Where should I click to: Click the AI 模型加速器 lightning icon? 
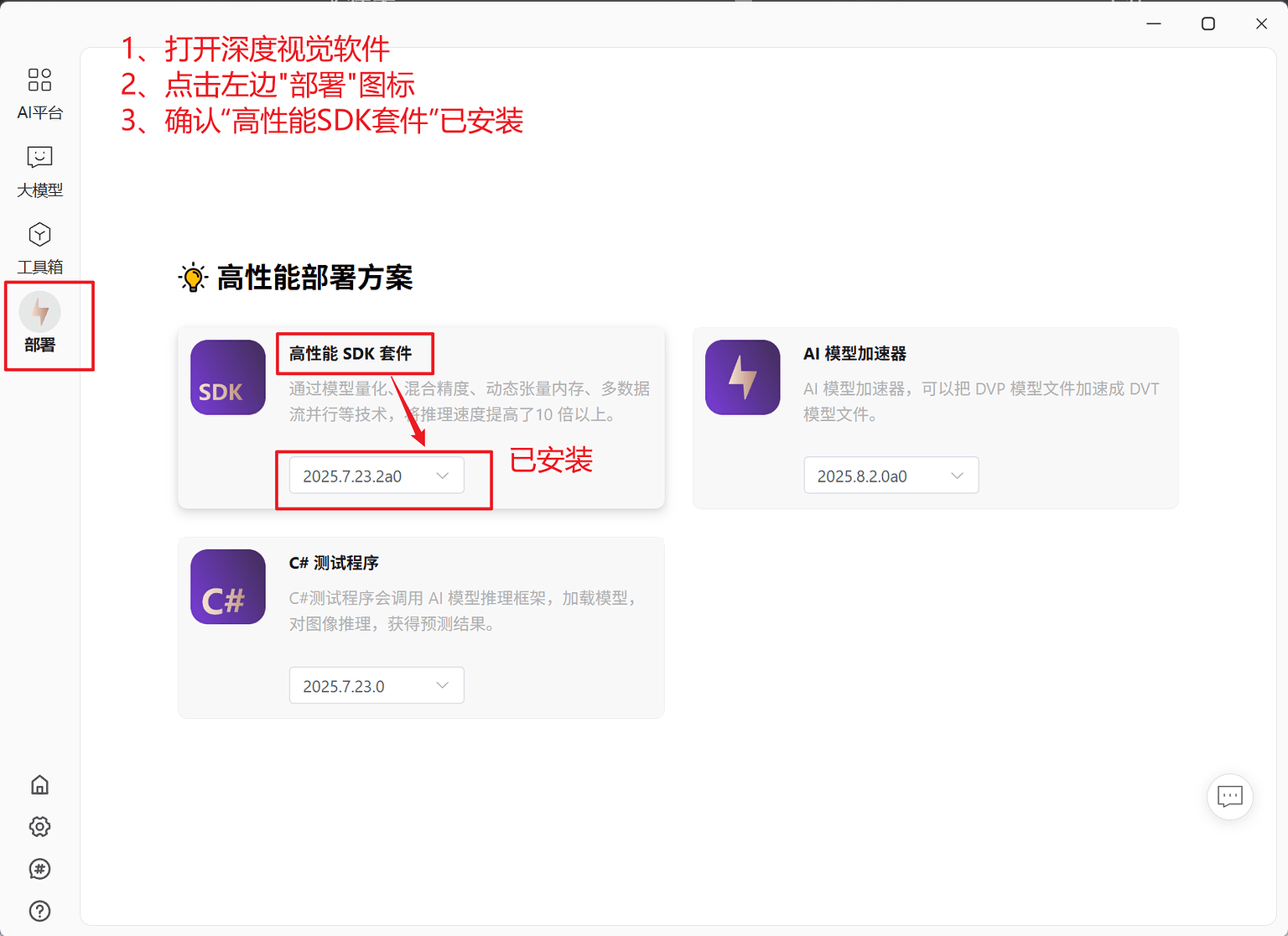click(741, 377)
